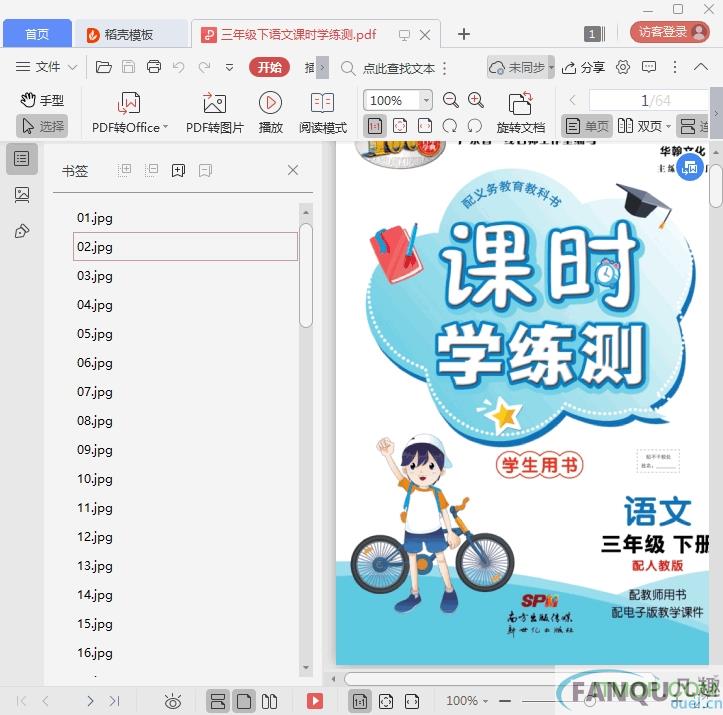Open the annotation panel sidebar icon
723x715 pixels.
click(22, 230)
